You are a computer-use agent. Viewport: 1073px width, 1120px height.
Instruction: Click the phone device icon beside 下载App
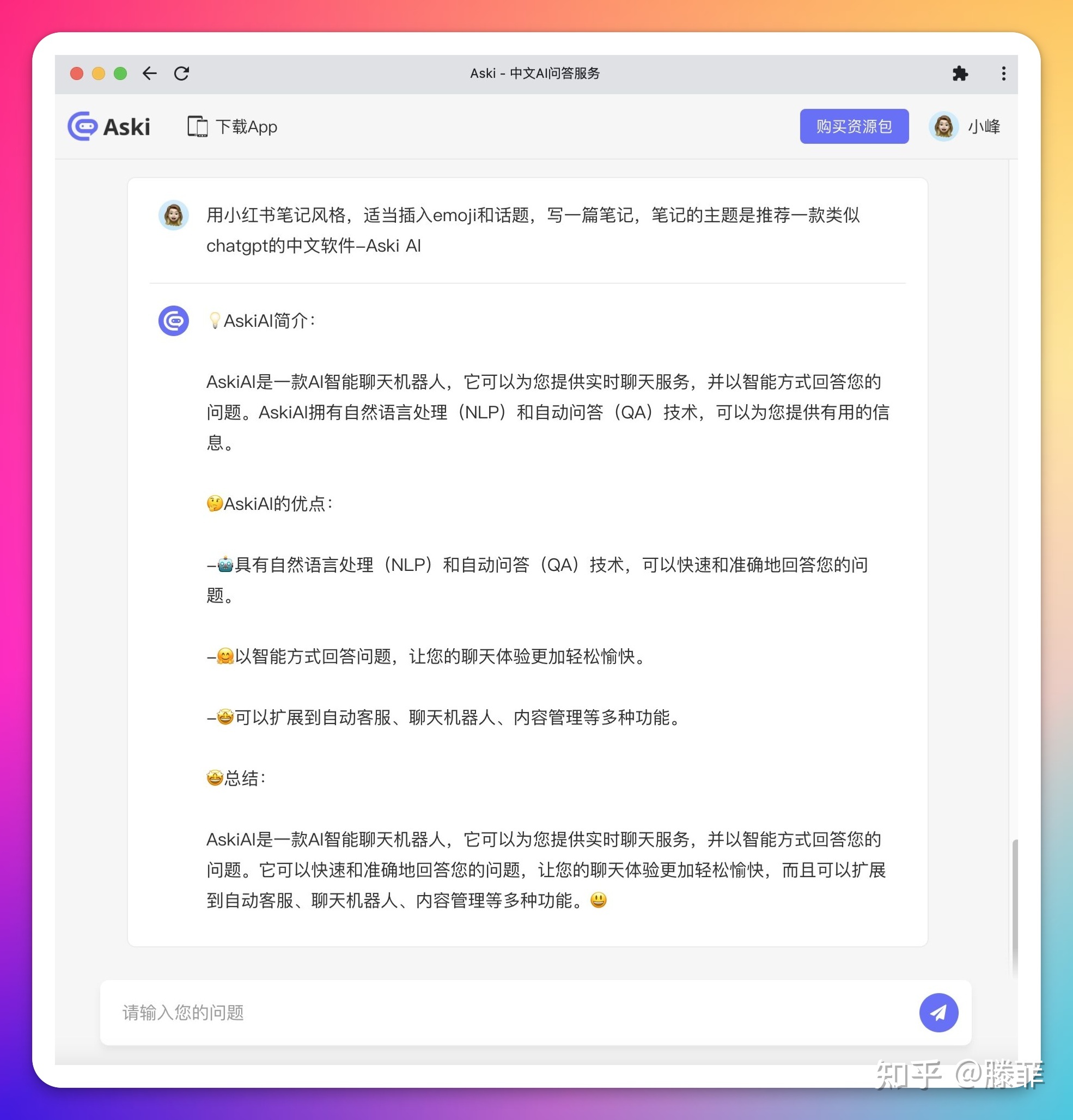(x=197, y=126)
